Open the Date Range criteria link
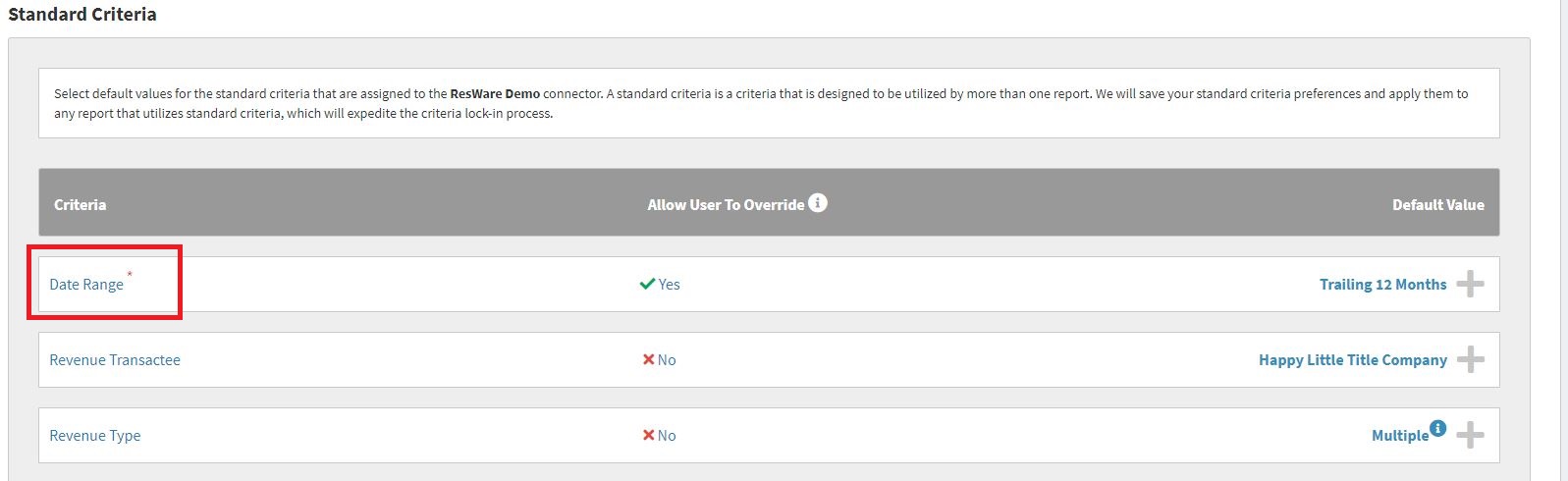Image resolution: width=1568 pixels, height=481 pixels. [86, 285]
